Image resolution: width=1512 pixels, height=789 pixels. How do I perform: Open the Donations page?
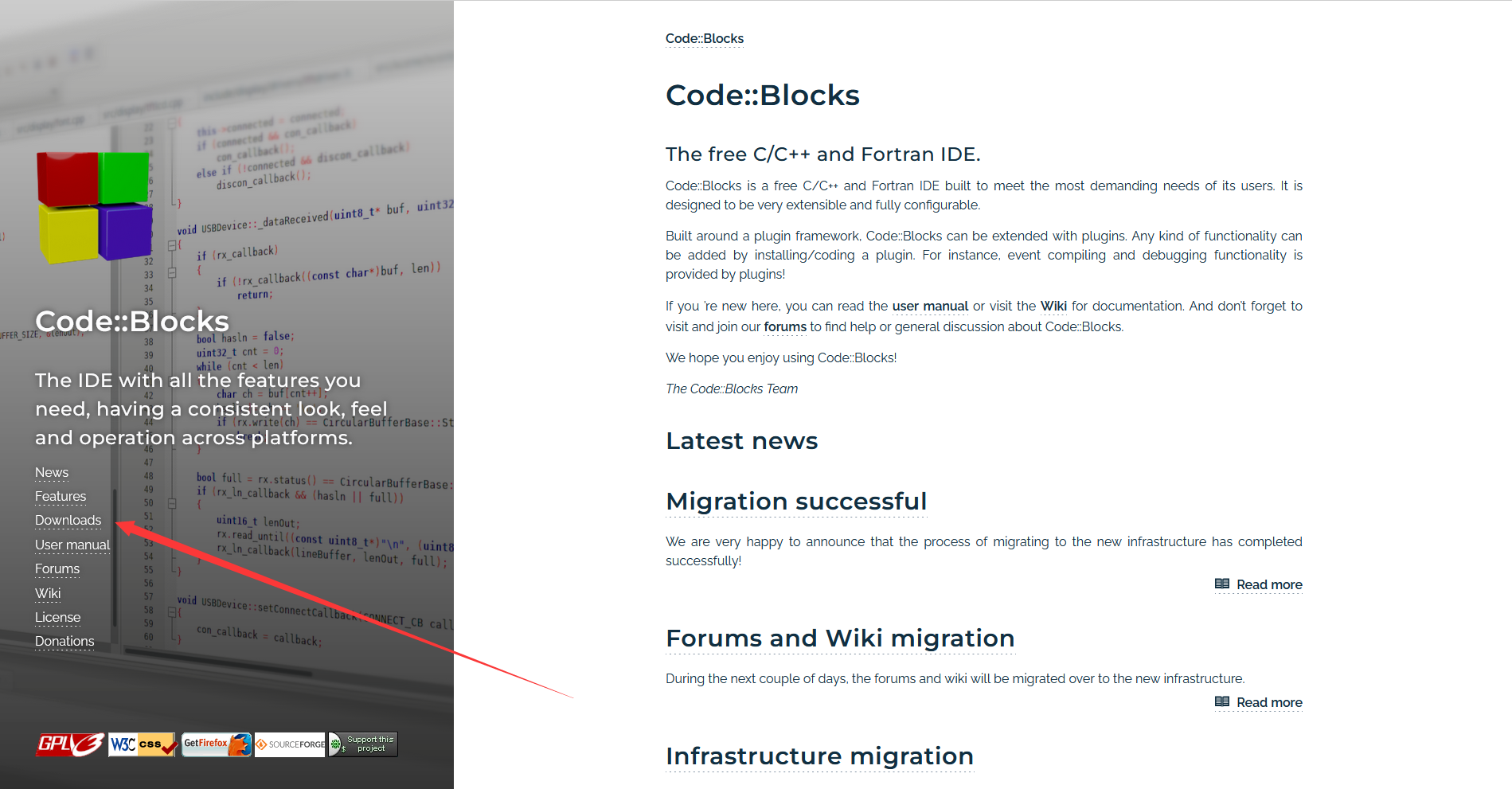64,641
